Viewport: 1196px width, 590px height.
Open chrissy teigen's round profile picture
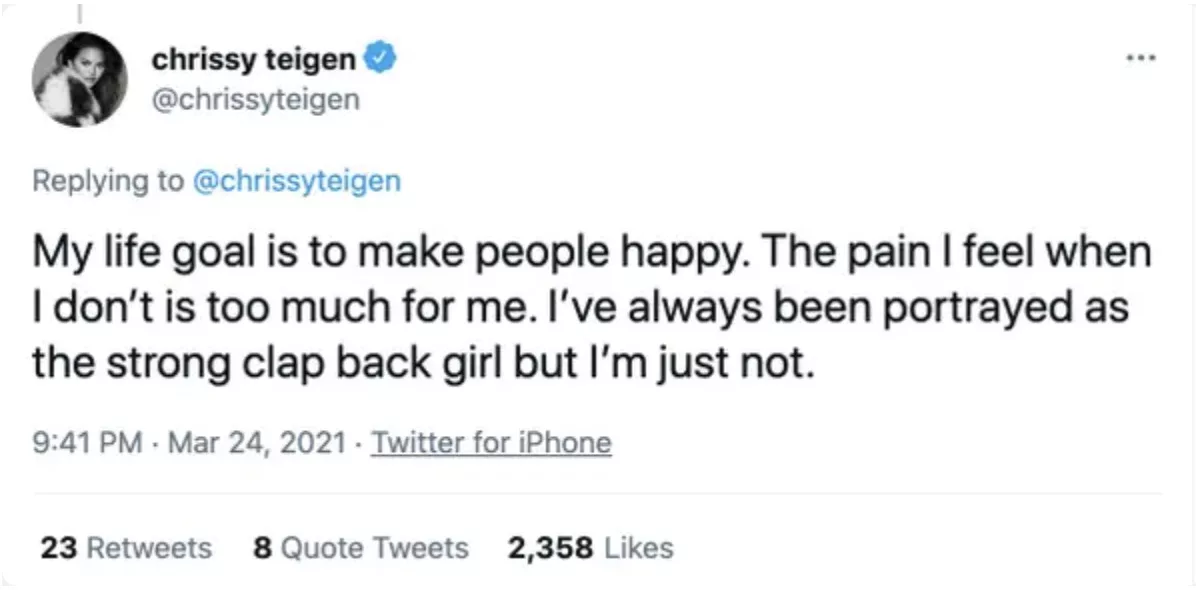(x=79, y=80)
